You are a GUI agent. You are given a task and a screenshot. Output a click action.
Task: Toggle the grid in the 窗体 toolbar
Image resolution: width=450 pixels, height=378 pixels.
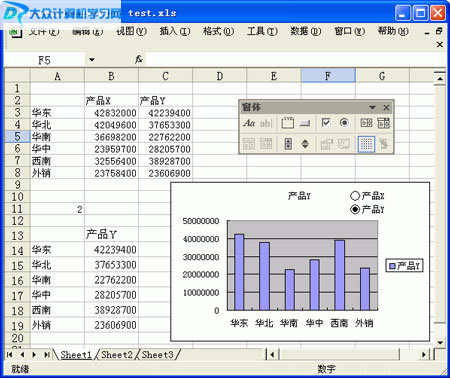[x=366, y=144]
